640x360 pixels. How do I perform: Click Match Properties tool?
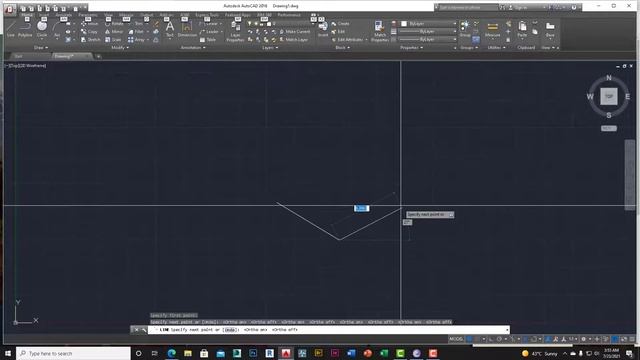(x=380, y=31)
